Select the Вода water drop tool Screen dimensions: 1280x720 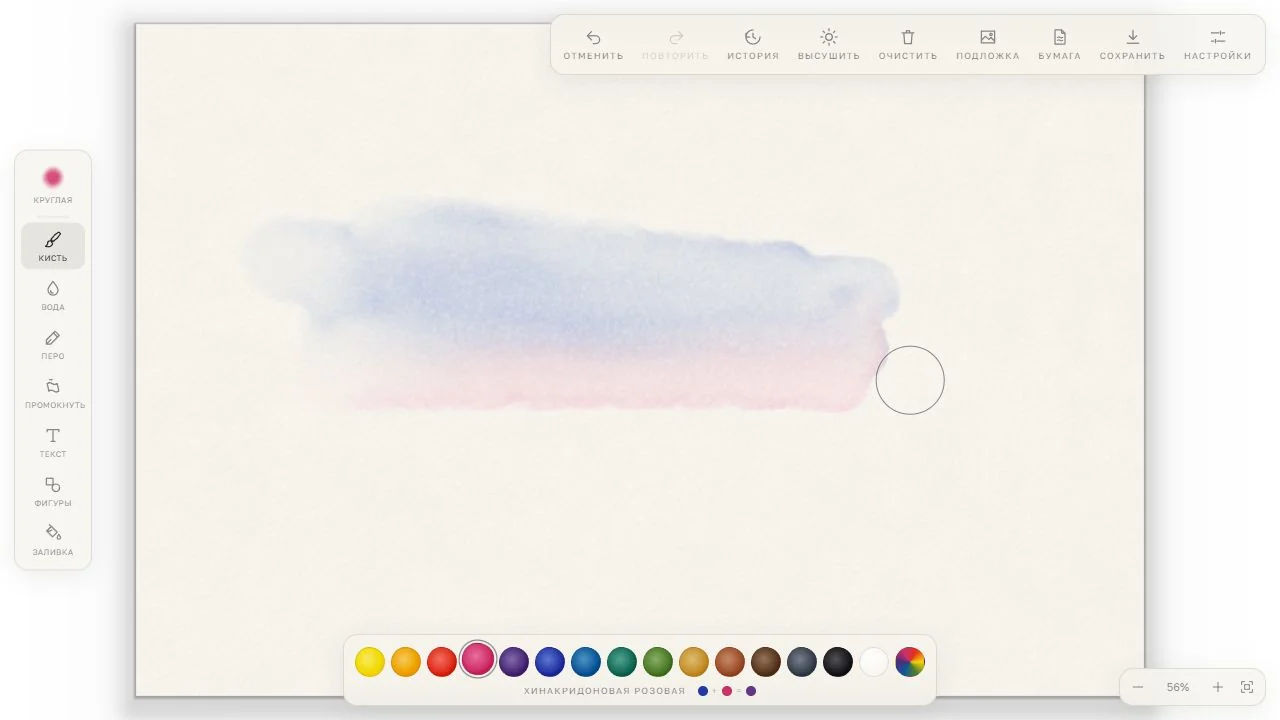pyautogui.click(x=53, y=295)
